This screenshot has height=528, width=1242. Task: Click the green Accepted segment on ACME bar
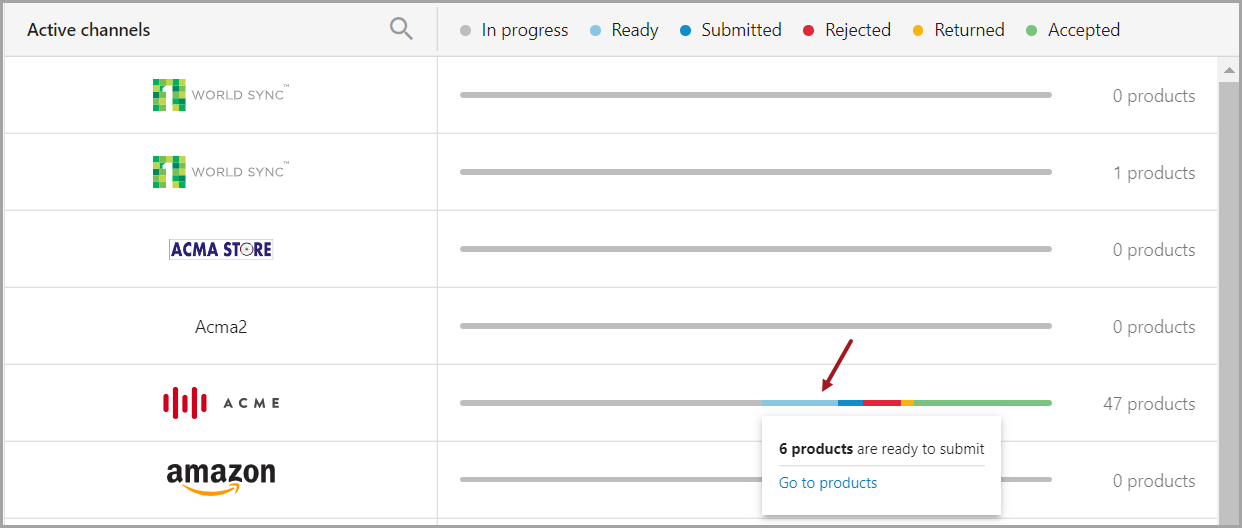(x=982, y=403)
